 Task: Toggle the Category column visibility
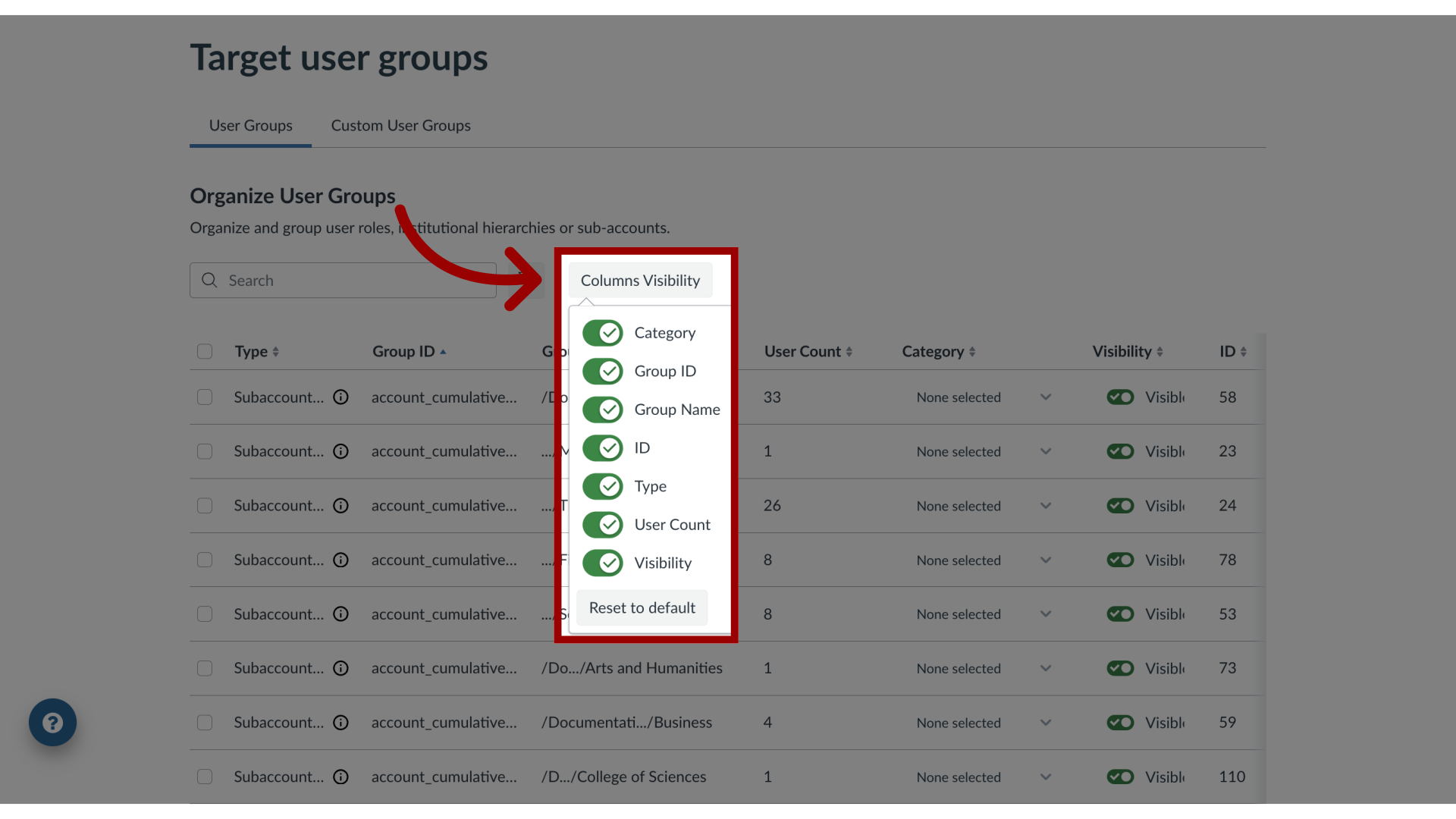point(603,332)
